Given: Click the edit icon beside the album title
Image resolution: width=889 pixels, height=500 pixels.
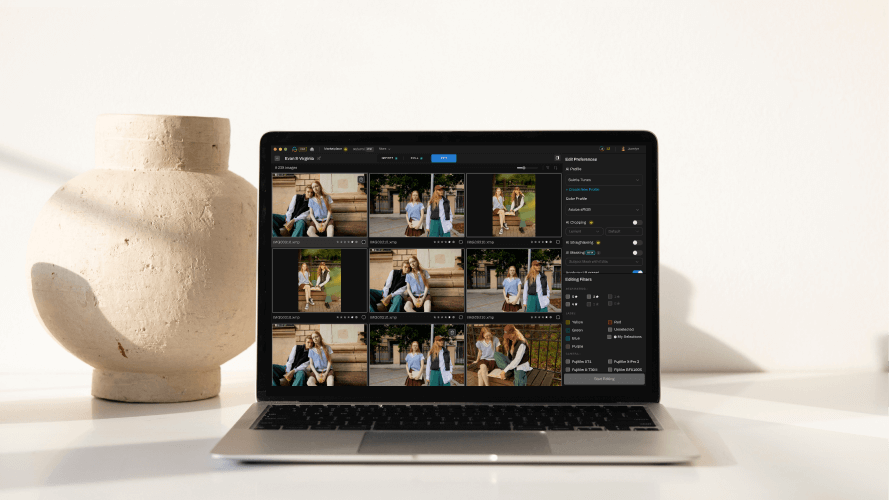Looking at the screenshot, I should coord(319,158).
